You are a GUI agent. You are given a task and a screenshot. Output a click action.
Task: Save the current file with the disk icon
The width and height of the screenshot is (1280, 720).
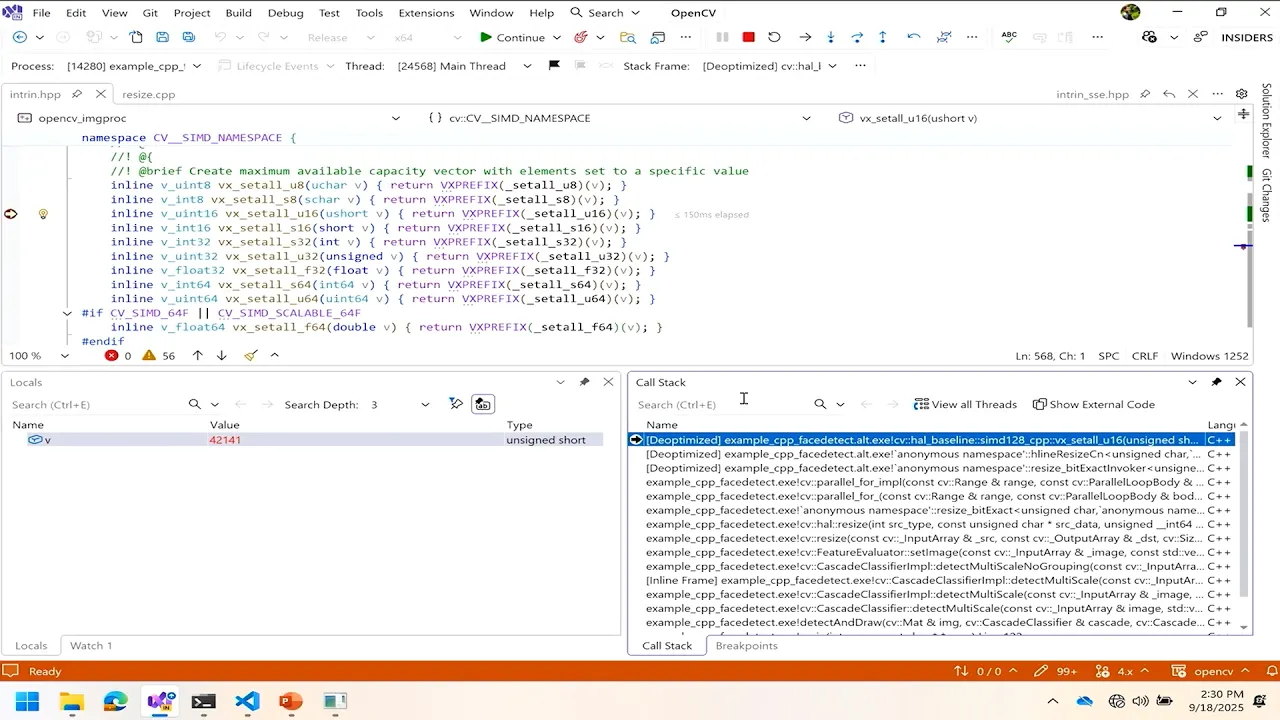click(x=162, y=37)
